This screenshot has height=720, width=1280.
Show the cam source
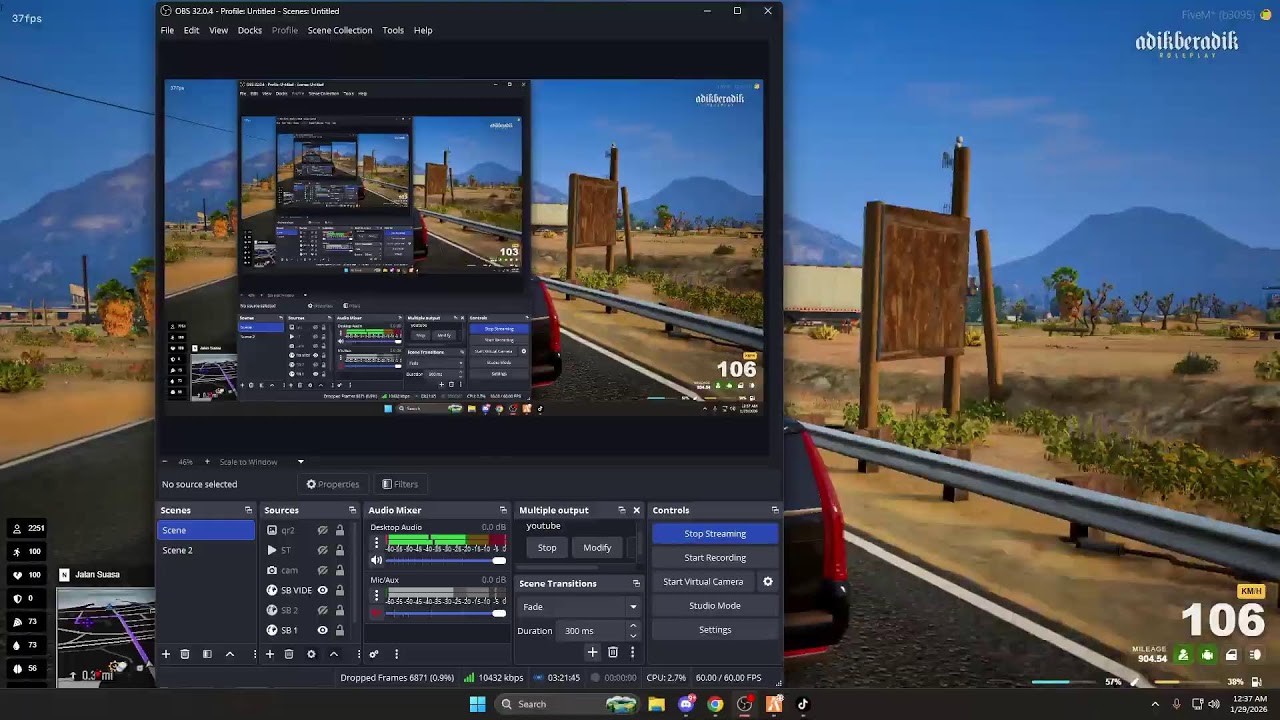322,570
